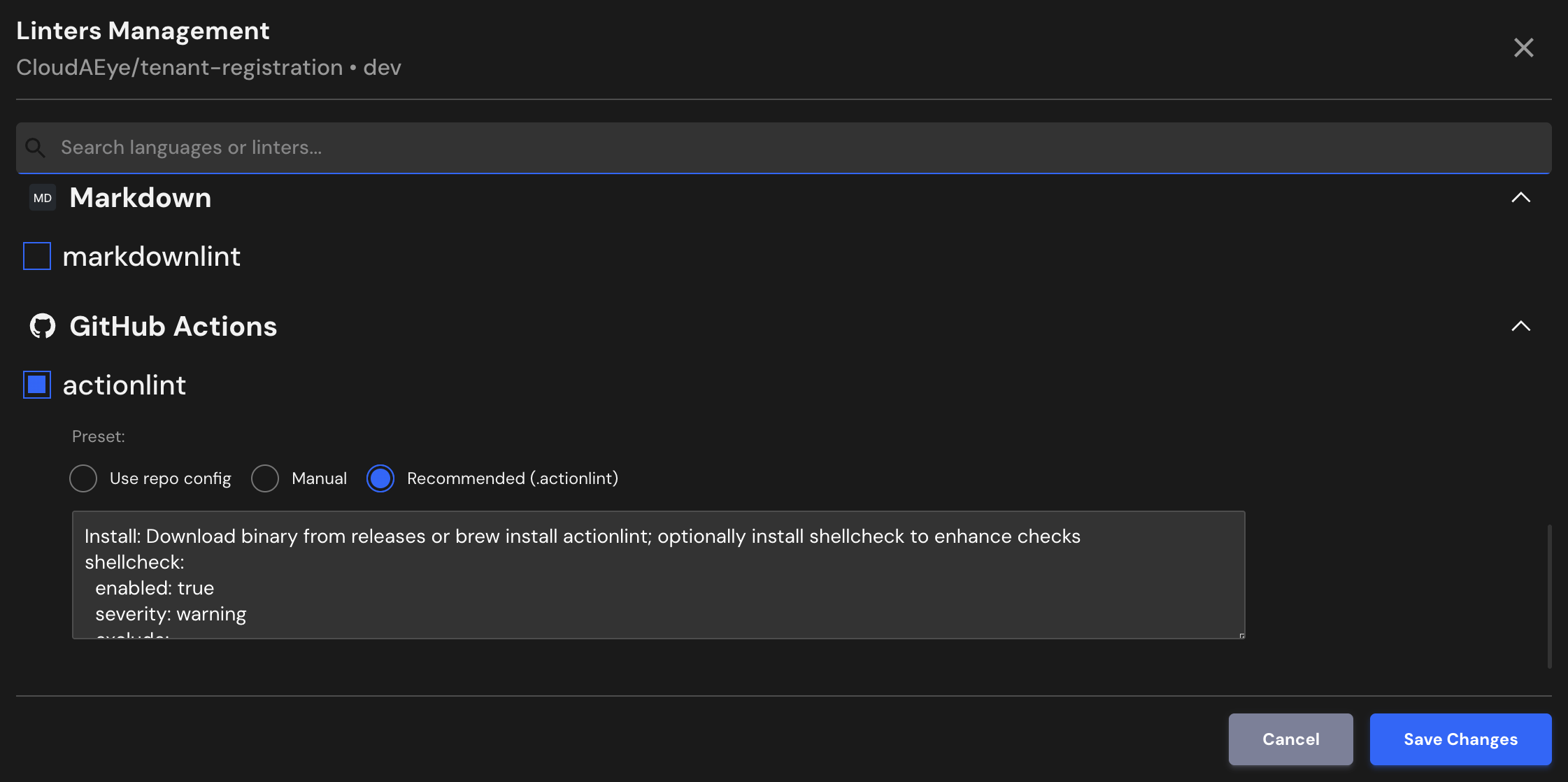Click the markdownlint label text

[x=152, y=256]
